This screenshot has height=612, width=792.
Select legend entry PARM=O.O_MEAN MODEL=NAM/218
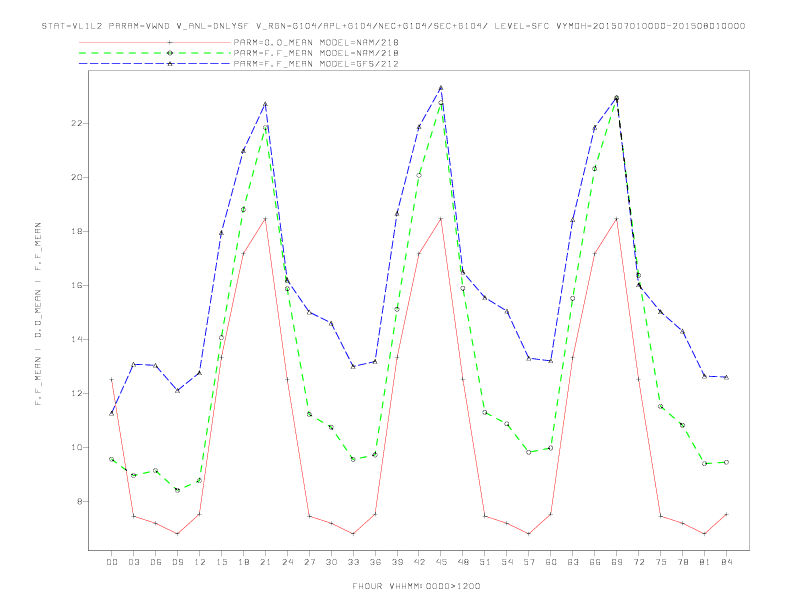[316, 42]
